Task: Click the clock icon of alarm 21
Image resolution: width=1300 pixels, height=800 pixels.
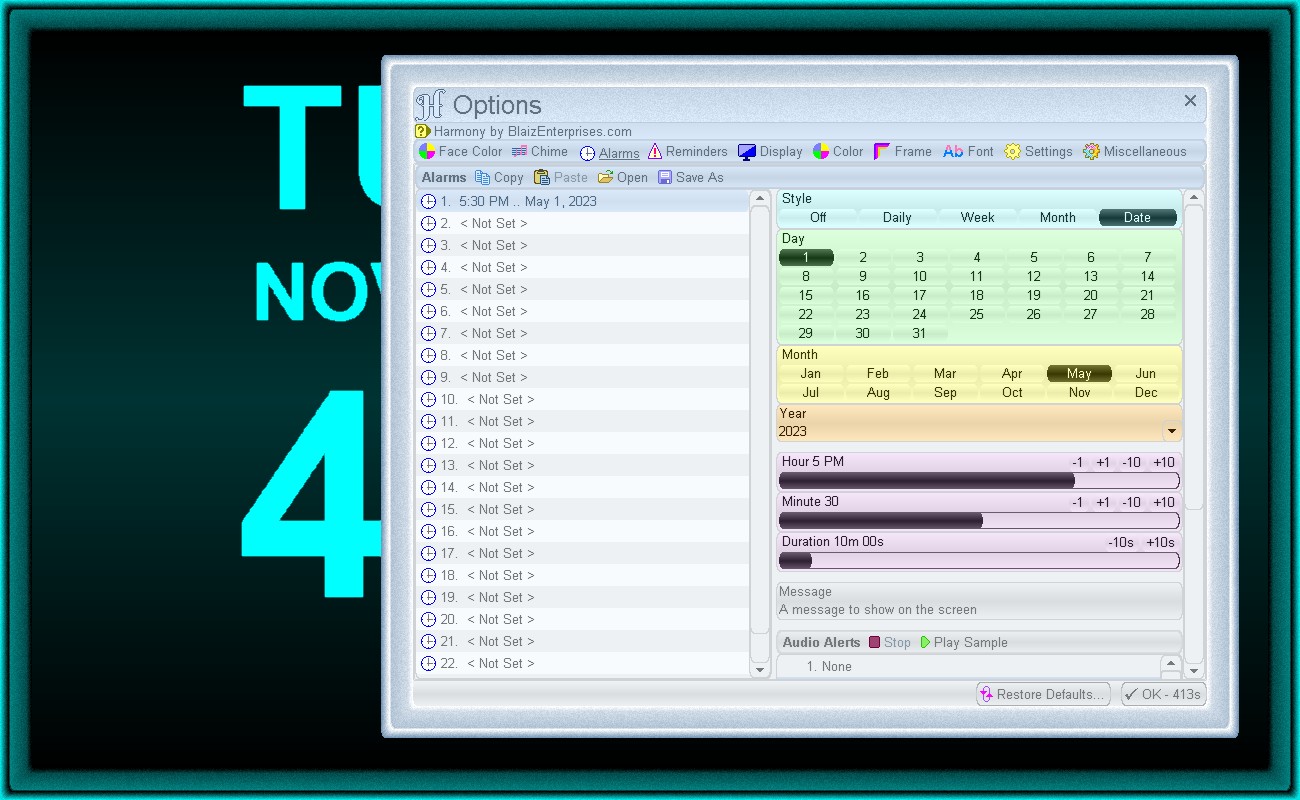Action: pyautogui.click(x=428, y=641)
